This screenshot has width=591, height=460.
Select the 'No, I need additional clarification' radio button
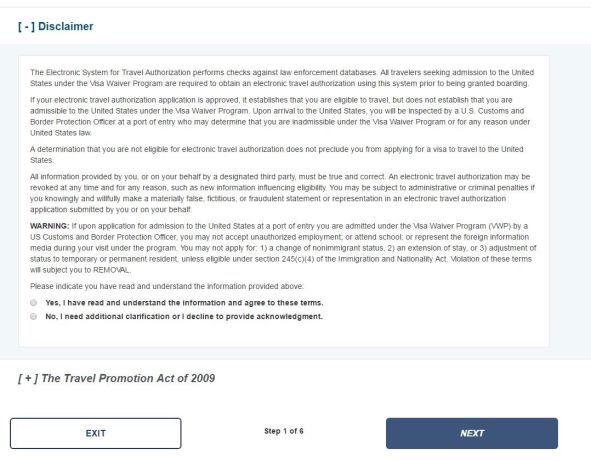tap(34, 316)
